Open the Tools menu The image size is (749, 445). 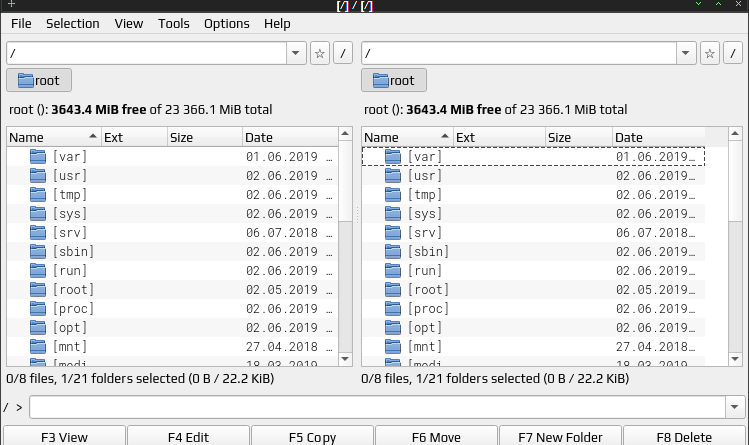pyautogui.click(x=174, y=23)
